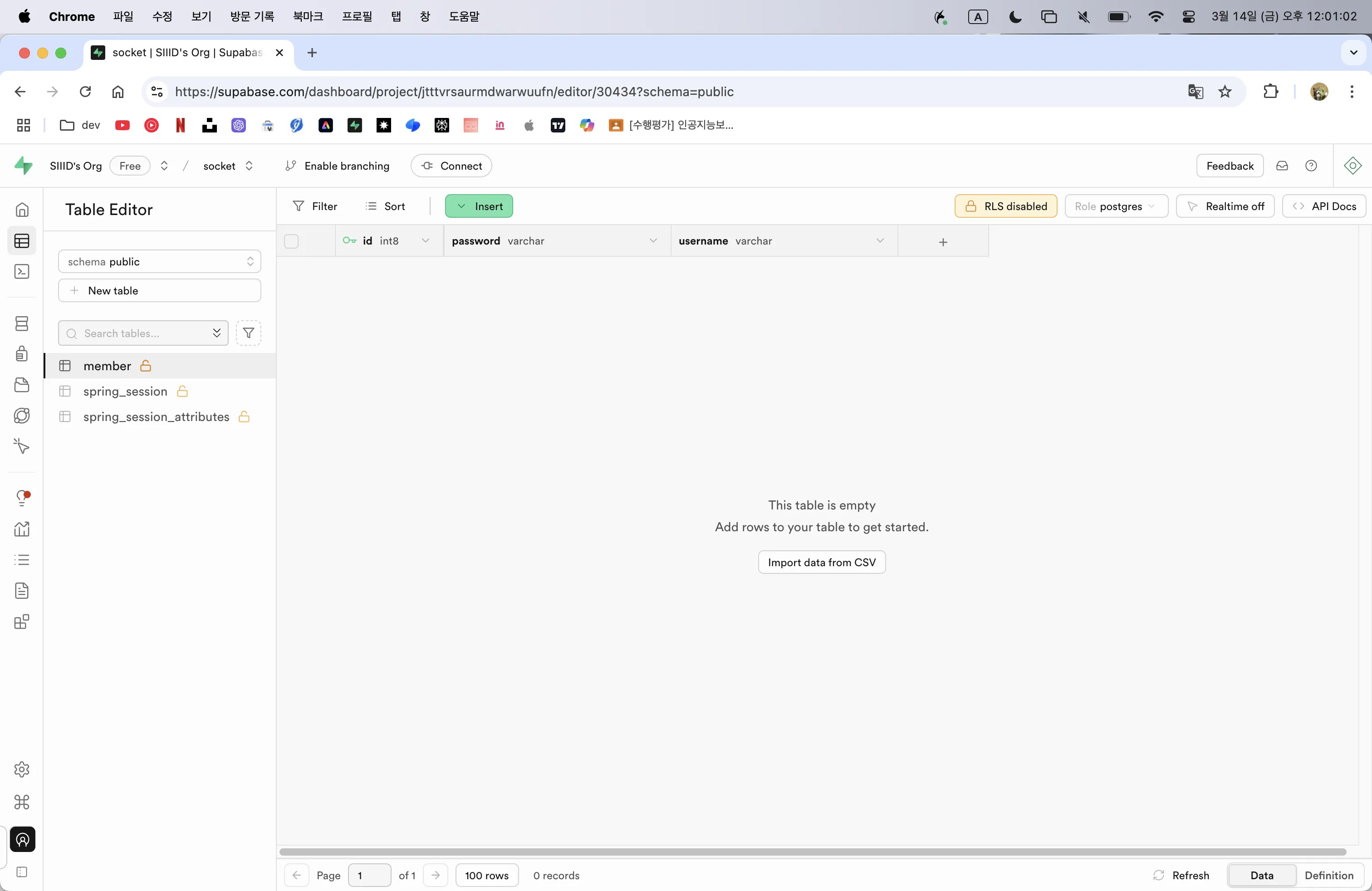Open the SQL Editor sidebar icon
Image resolution: width=1372 pixels, height=891 pixels.
(x=22, y=271)
